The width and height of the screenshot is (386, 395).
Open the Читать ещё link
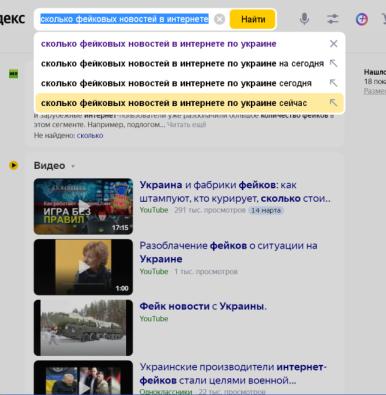point(186,125)
